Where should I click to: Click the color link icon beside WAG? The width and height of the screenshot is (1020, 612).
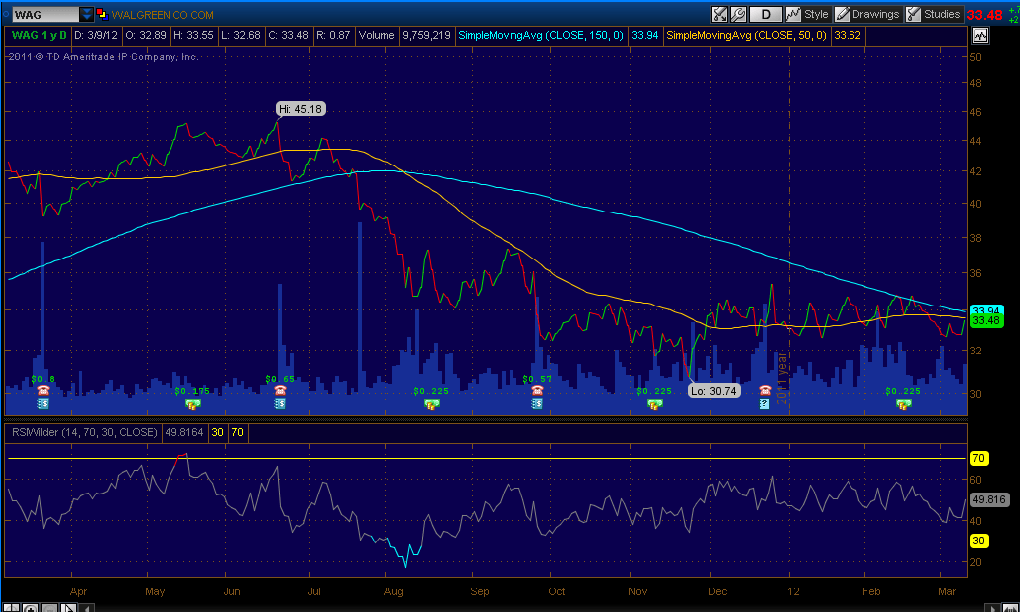click(102, 14)
